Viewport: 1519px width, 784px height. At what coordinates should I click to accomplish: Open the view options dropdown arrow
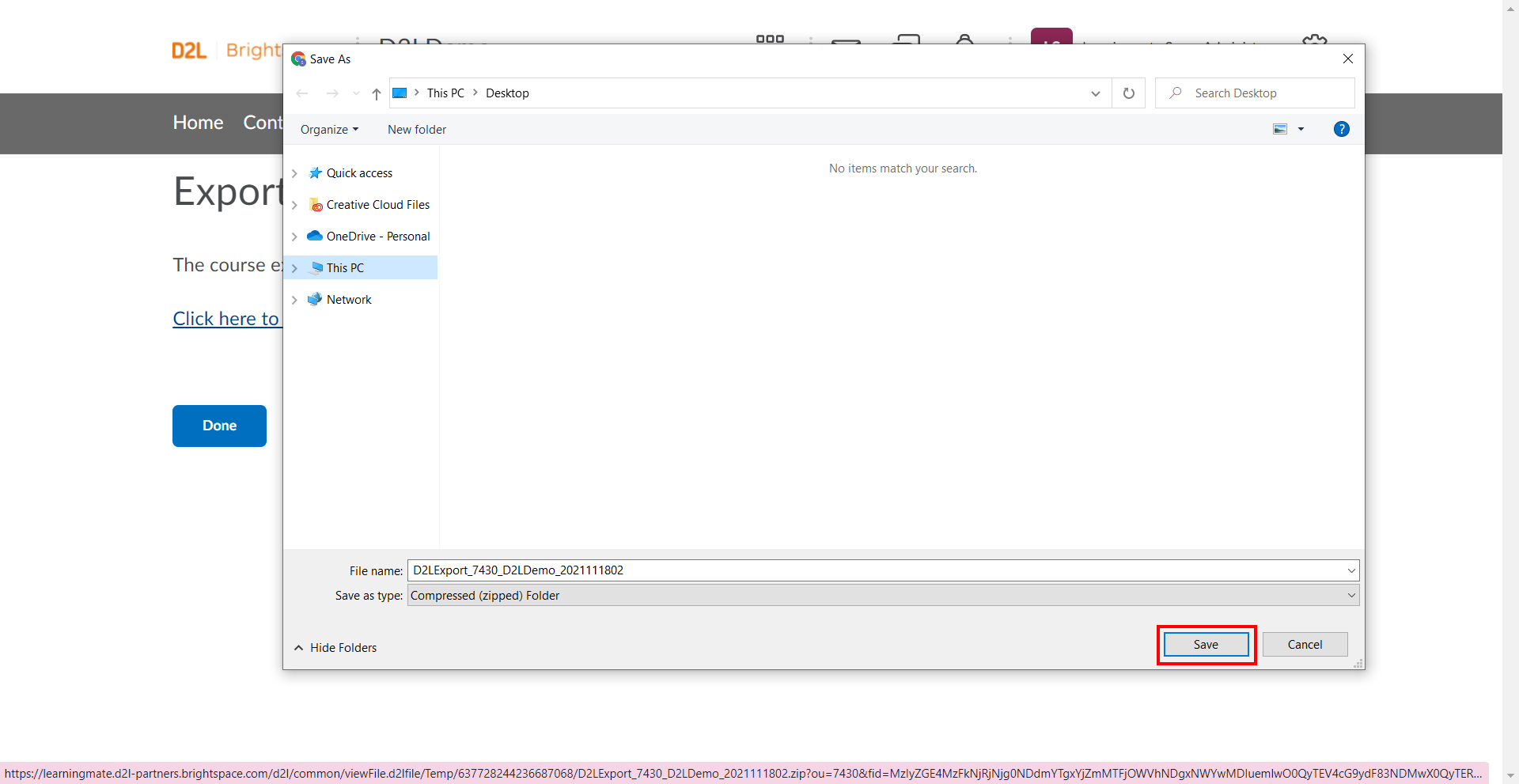[1301, 129]
